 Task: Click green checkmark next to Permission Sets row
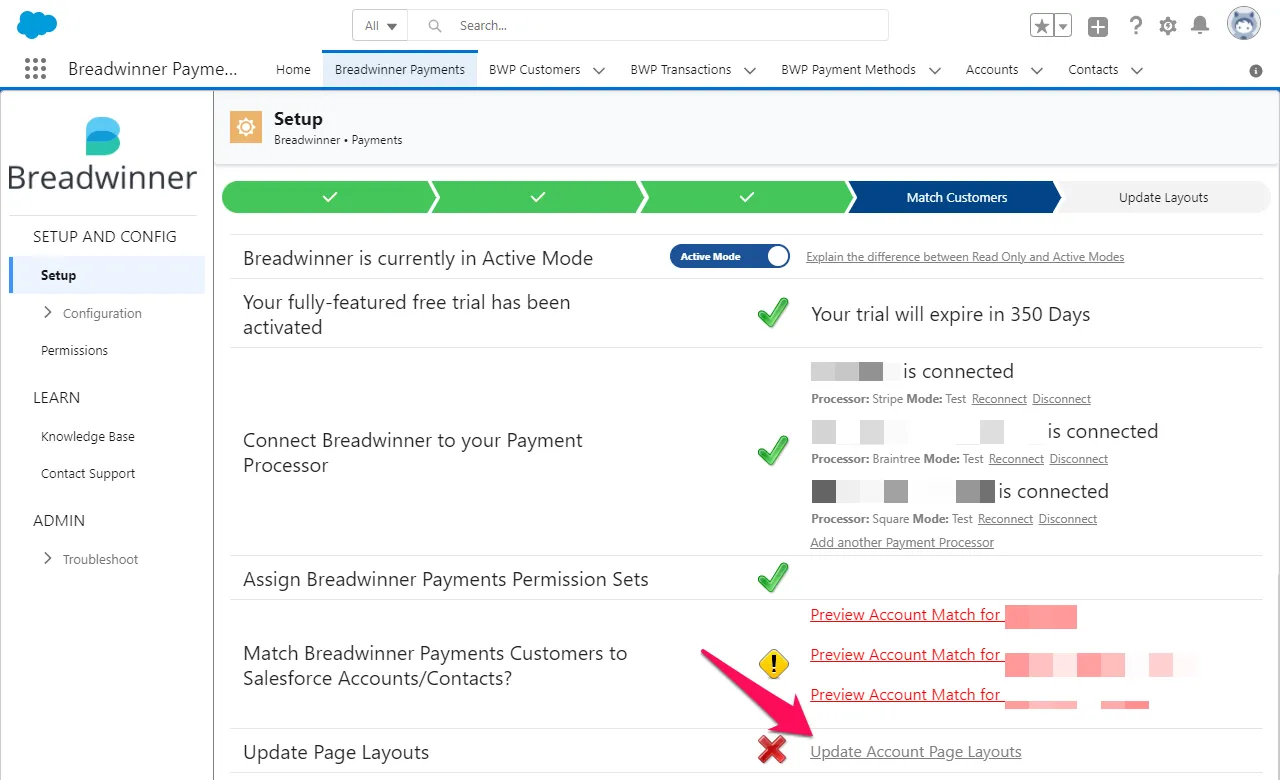772,577
